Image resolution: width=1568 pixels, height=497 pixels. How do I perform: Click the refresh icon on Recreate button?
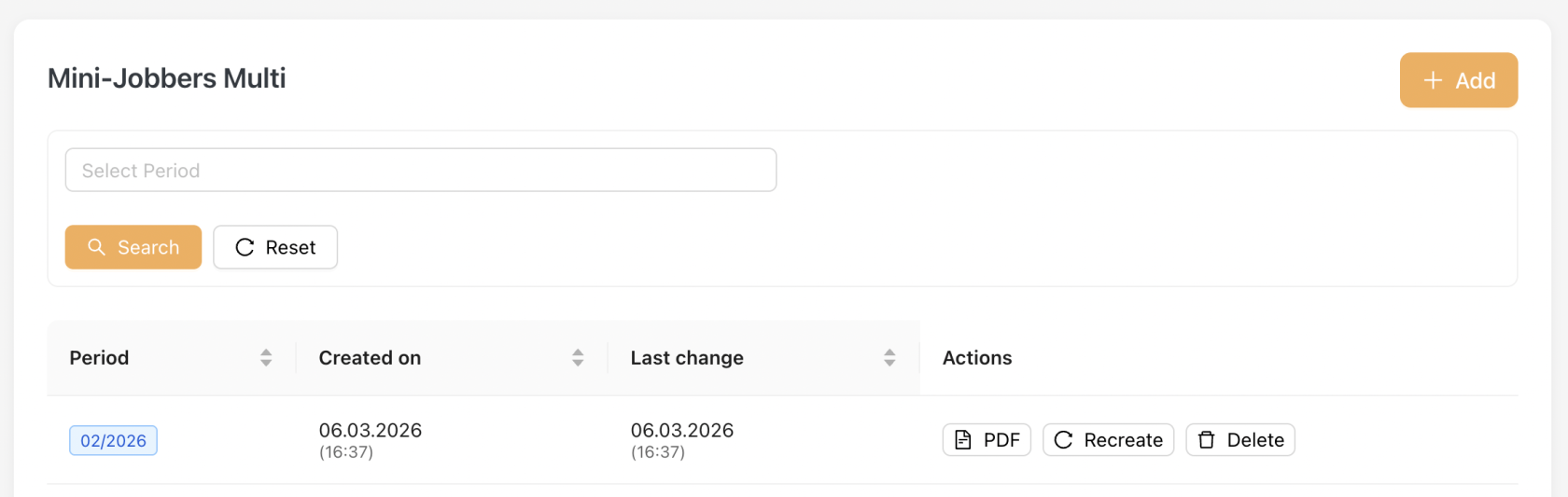[x=1063, y=440]
